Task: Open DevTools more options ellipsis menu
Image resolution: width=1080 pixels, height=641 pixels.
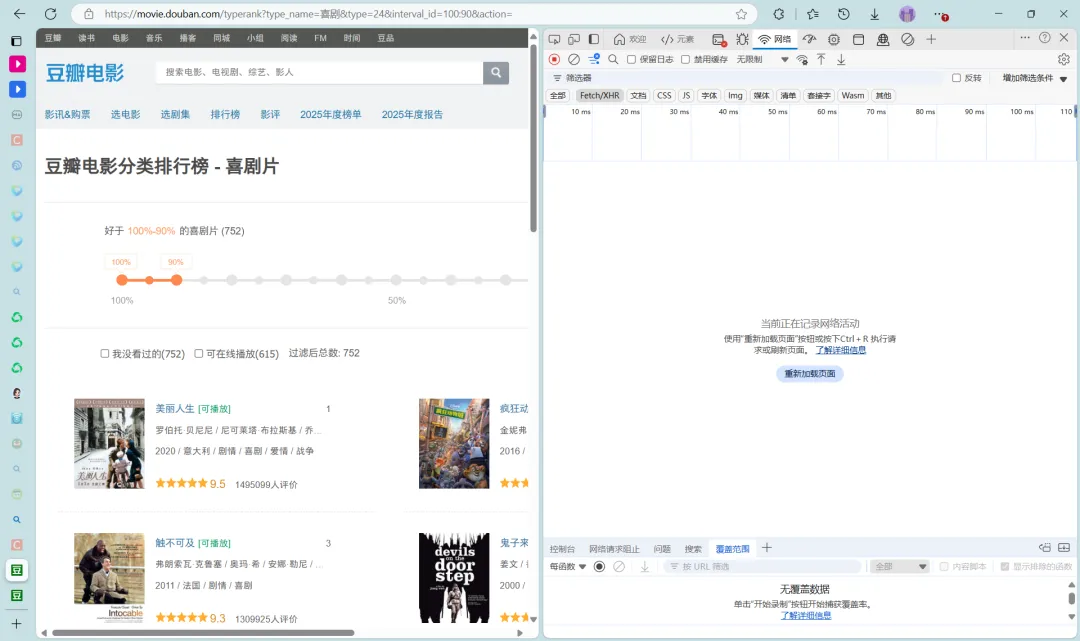Action: click(1025, 38)
